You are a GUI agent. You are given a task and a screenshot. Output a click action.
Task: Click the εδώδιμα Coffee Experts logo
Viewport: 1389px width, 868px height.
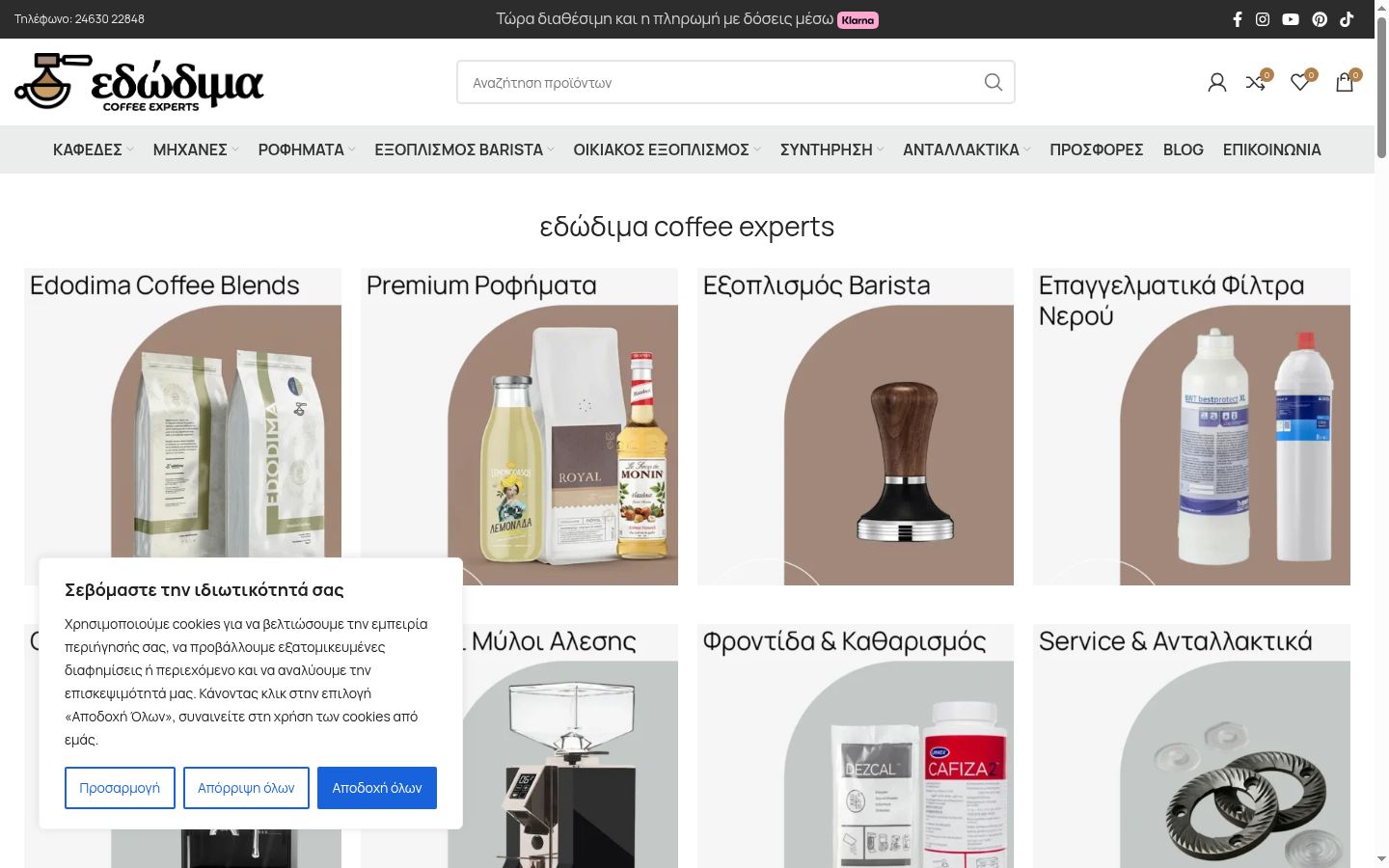click(x=139, y=82)
